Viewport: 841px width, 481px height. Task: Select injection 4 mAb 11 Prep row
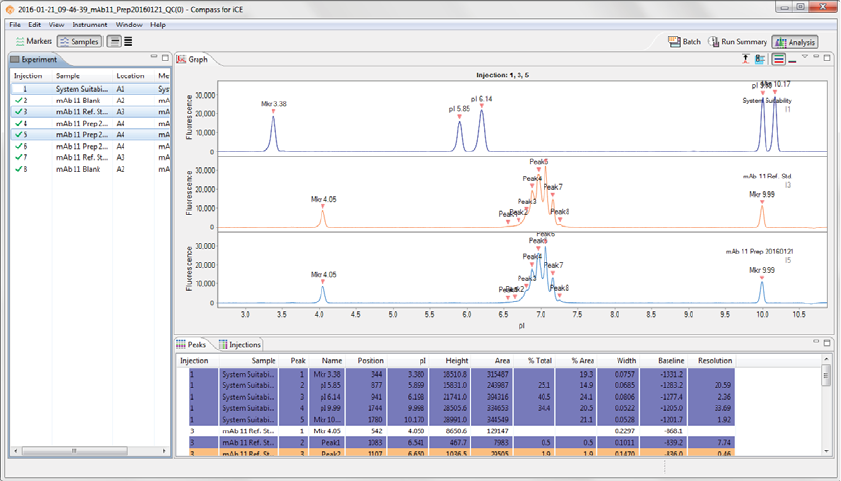coord(80,123)
